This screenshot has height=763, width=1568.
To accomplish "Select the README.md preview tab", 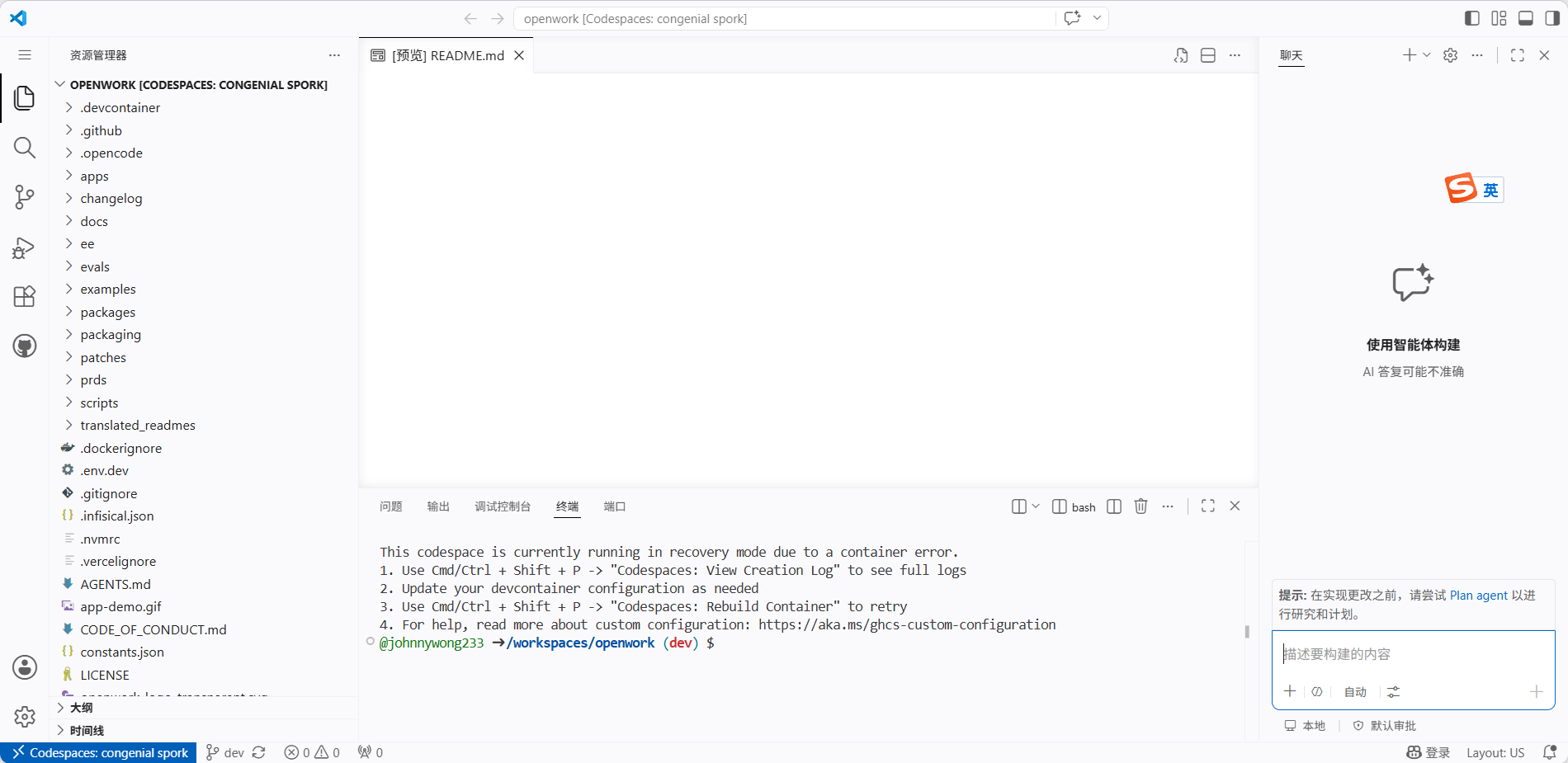I will (447, 55).
